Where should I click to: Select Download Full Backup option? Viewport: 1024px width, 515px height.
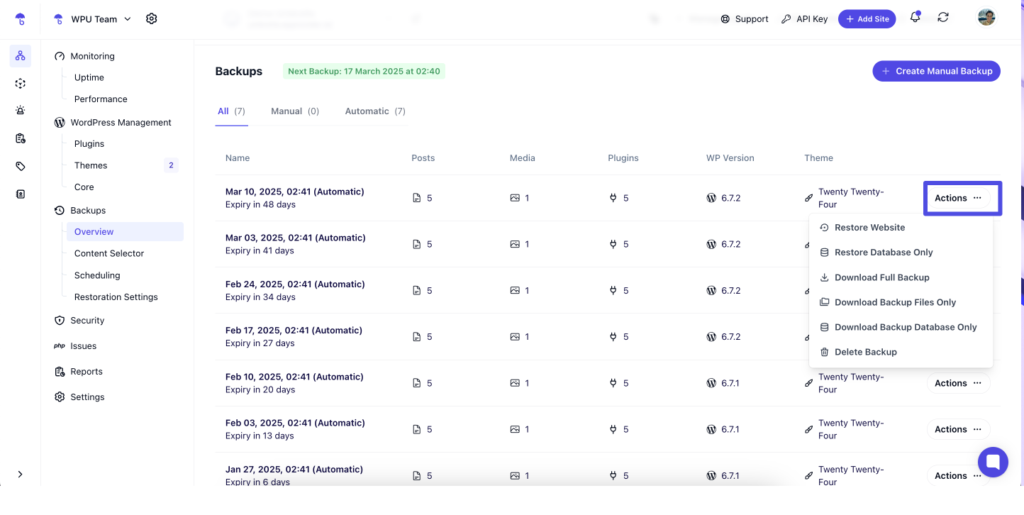[881, 278]
